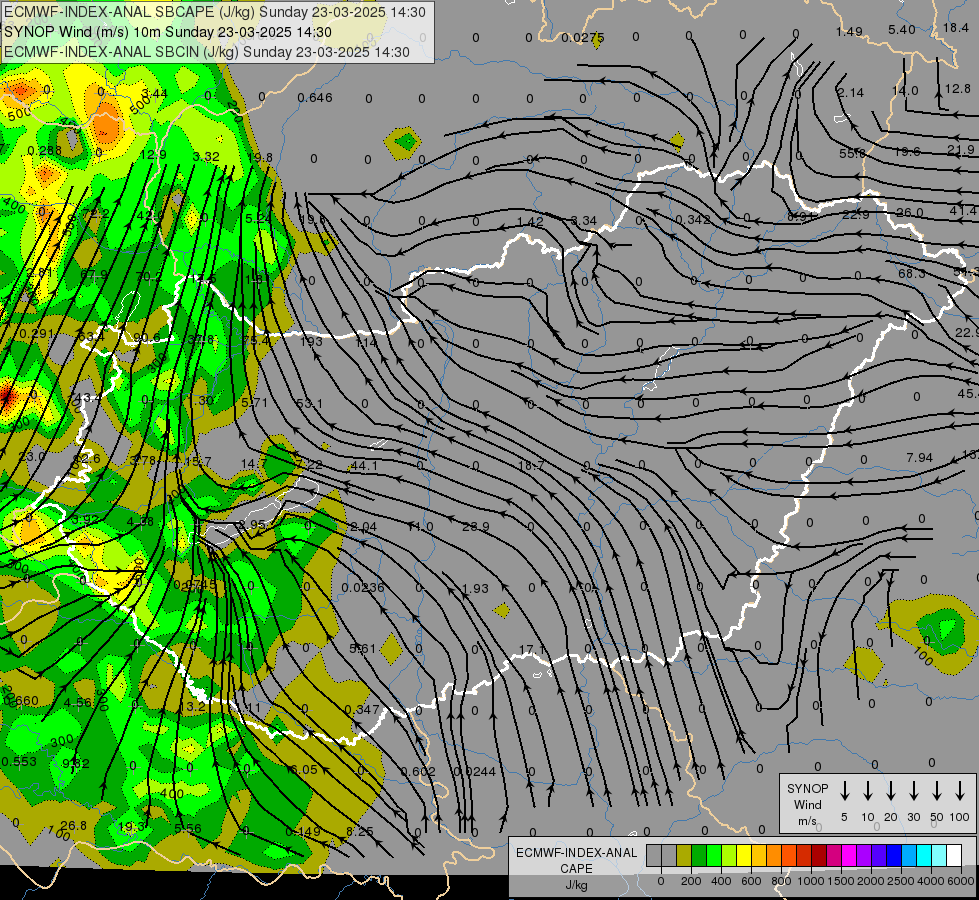Click the '1000' tick label on CAPE scale

(x=810, y=881)
